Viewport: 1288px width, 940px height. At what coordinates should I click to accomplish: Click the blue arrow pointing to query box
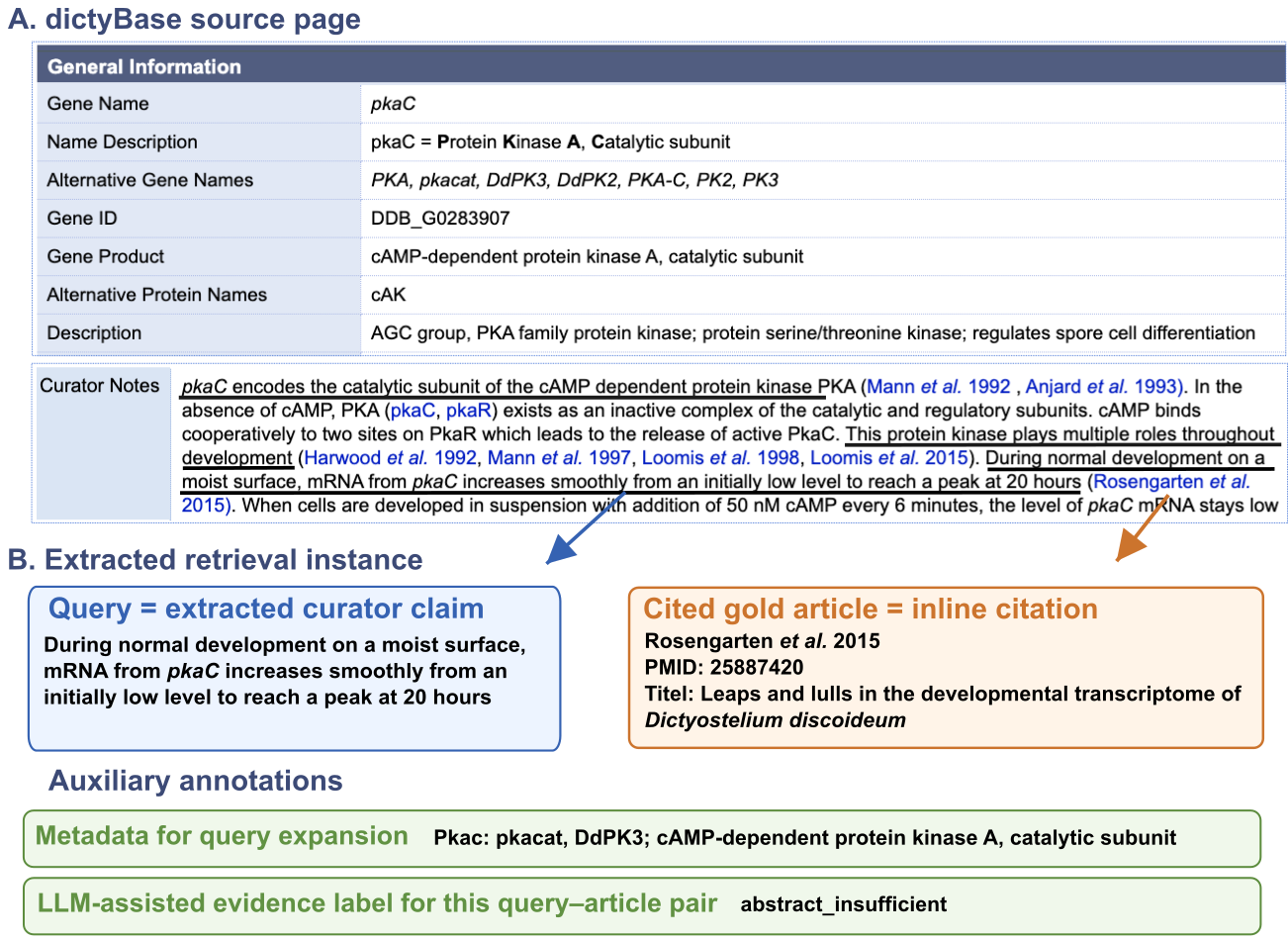[x=586, y=527]
